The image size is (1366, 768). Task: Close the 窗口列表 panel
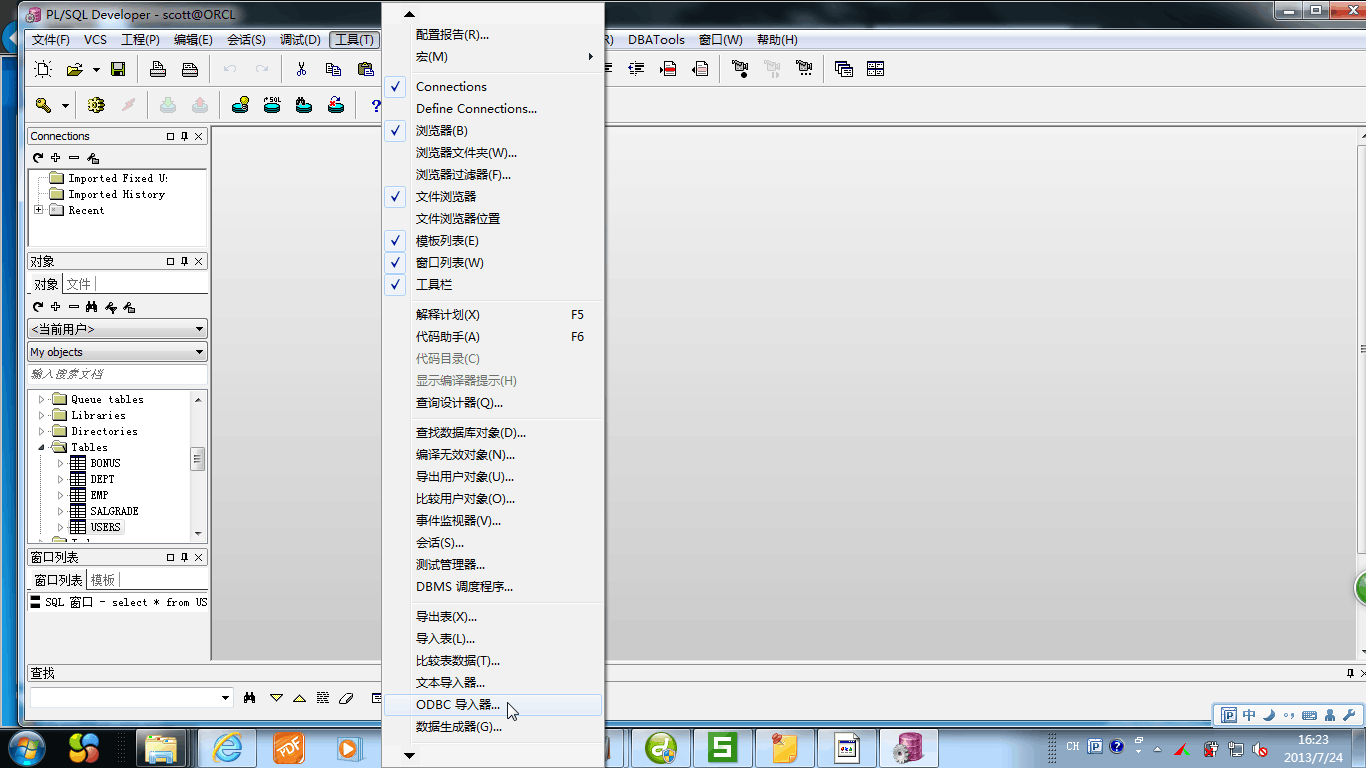coord(198,557)
